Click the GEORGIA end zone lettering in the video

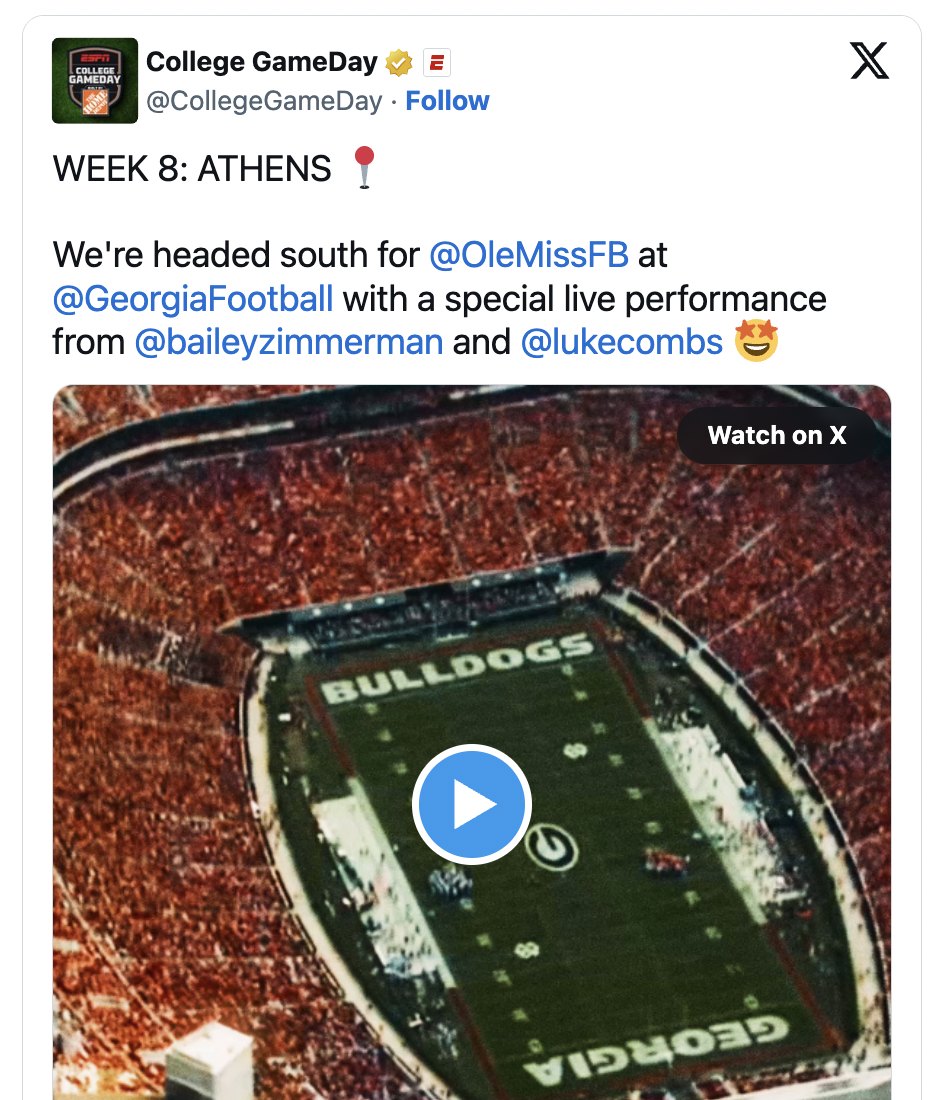[655, 1048]
